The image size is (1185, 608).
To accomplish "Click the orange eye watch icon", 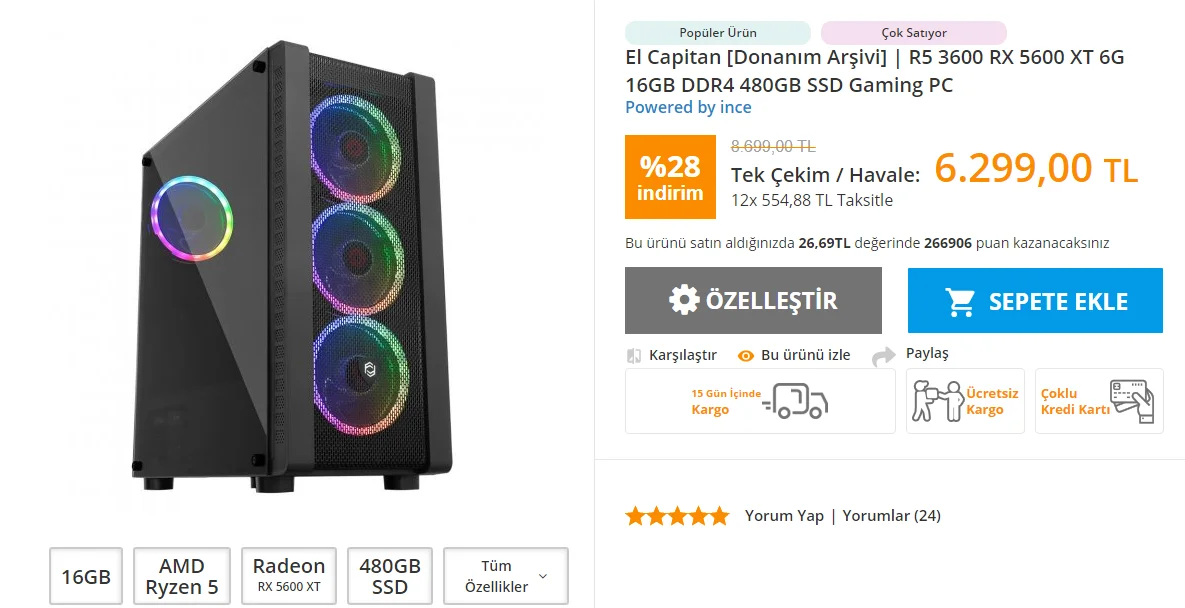I will tap(746, 355).
